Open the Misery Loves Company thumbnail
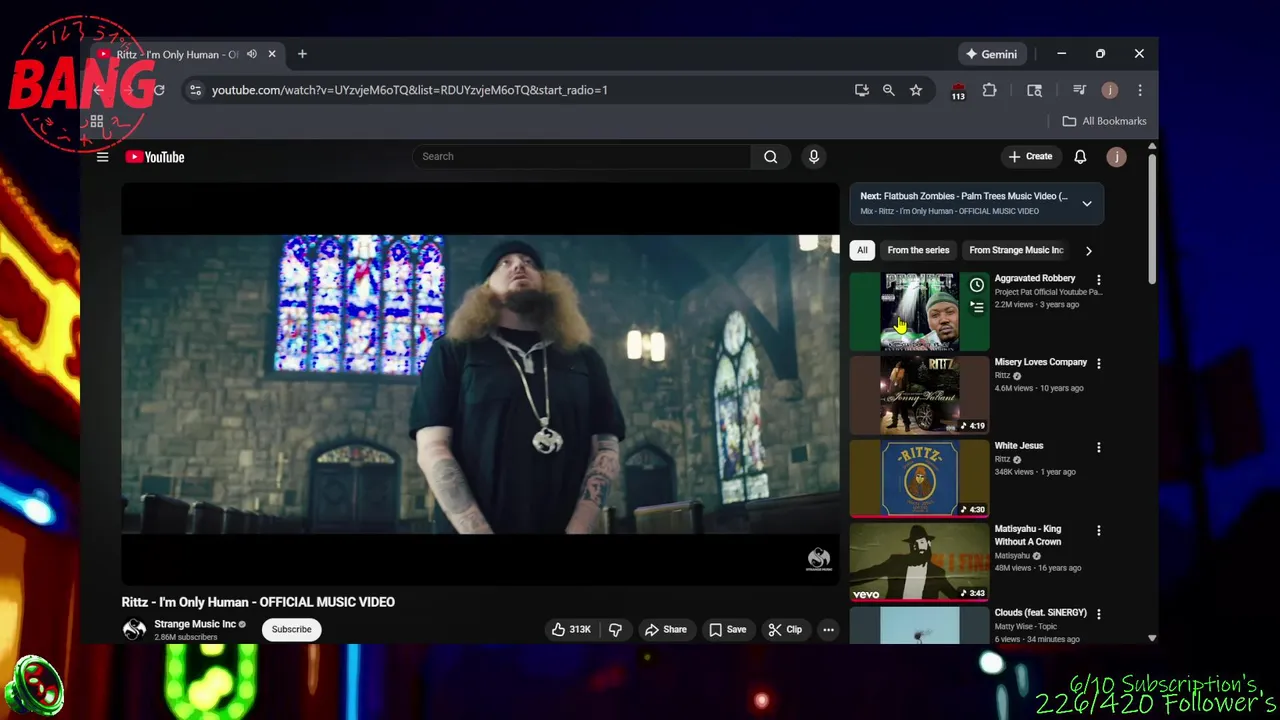This screenshot has height=720, width=1280. (919, 394)
